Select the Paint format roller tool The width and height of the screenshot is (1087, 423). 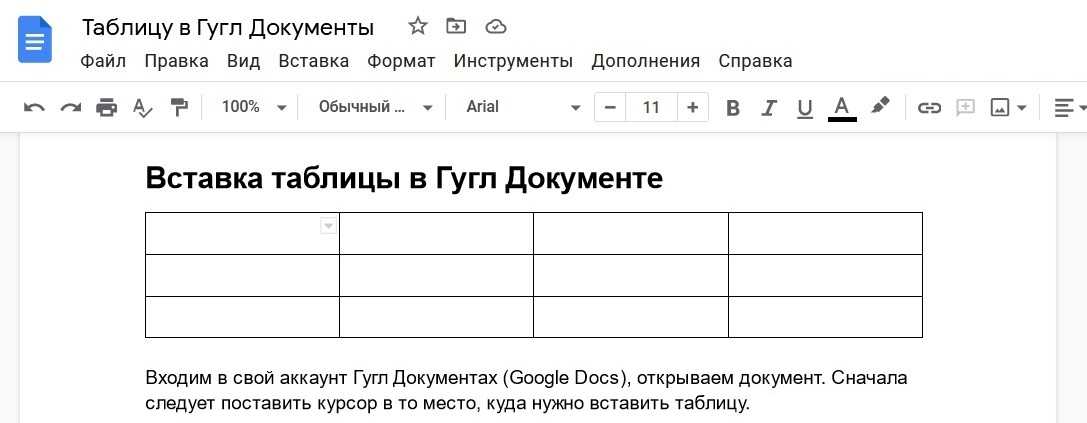tap(179, 107)
